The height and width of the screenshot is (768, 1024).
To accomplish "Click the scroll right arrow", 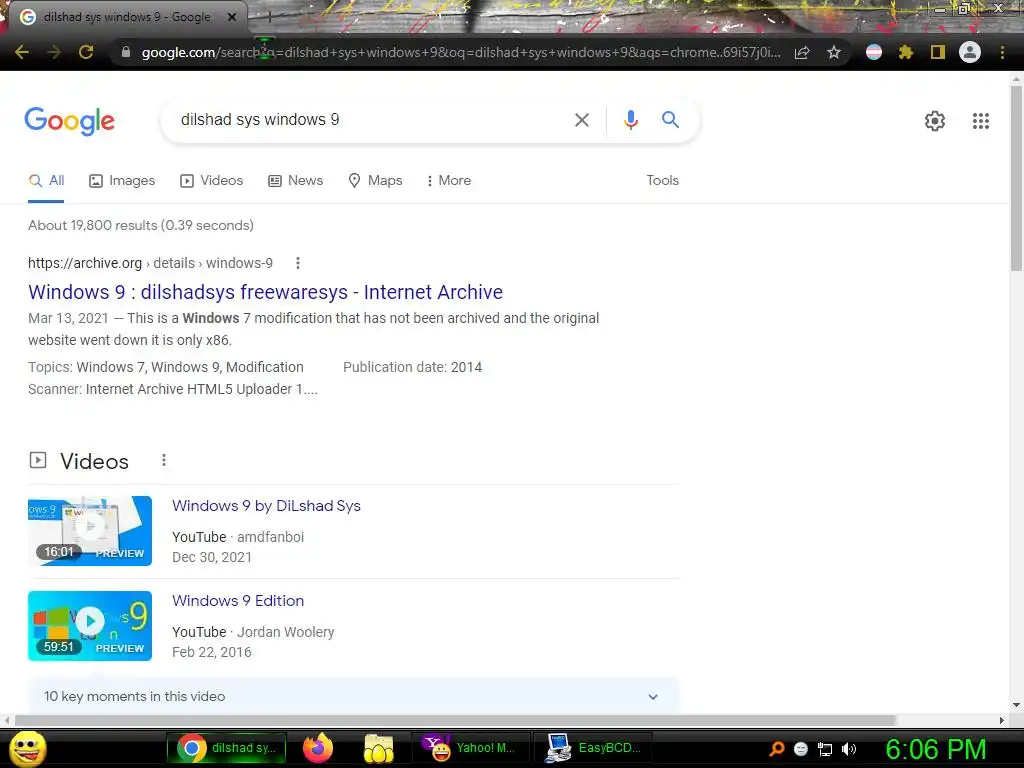I will (1002, 720).
